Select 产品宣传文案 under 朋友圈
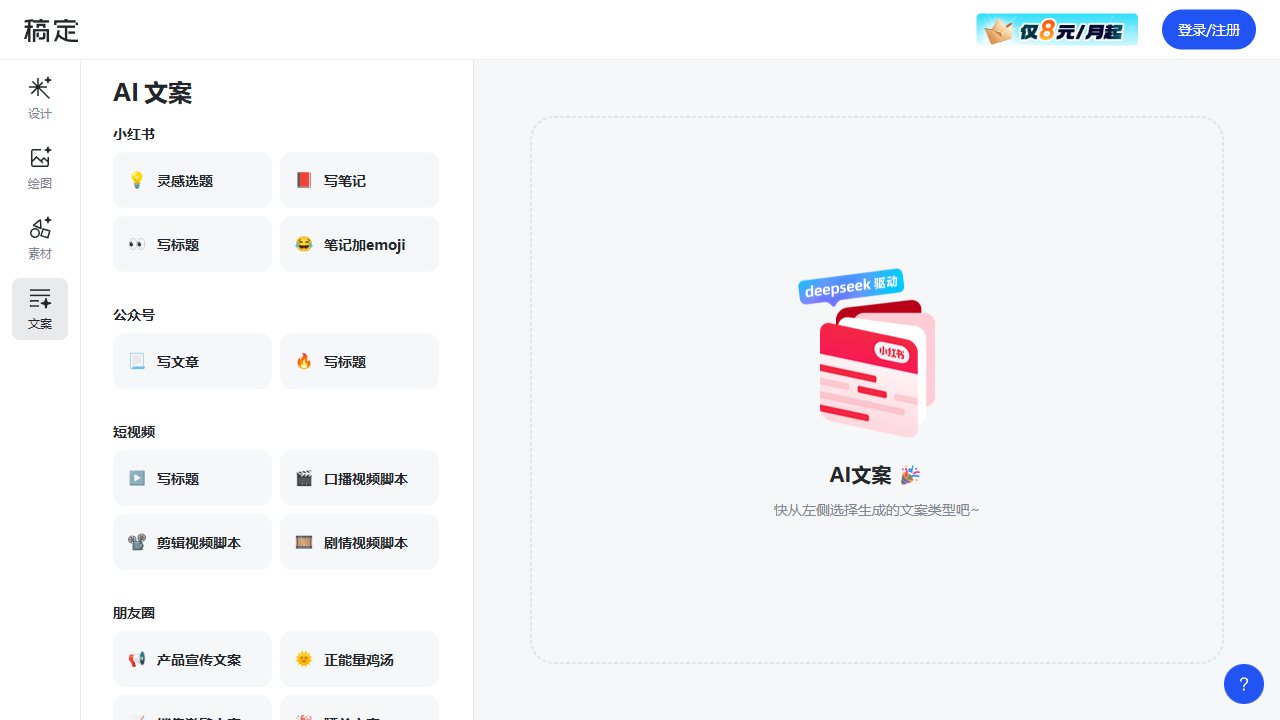1280x720 pixels. coord(192,659)
